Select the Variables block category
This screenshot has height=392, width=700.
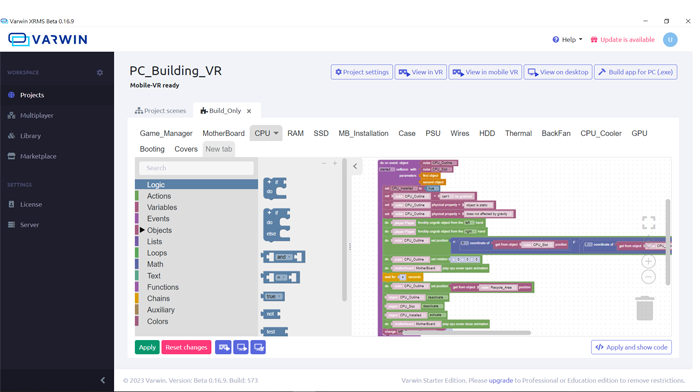(x=196, y=207)
